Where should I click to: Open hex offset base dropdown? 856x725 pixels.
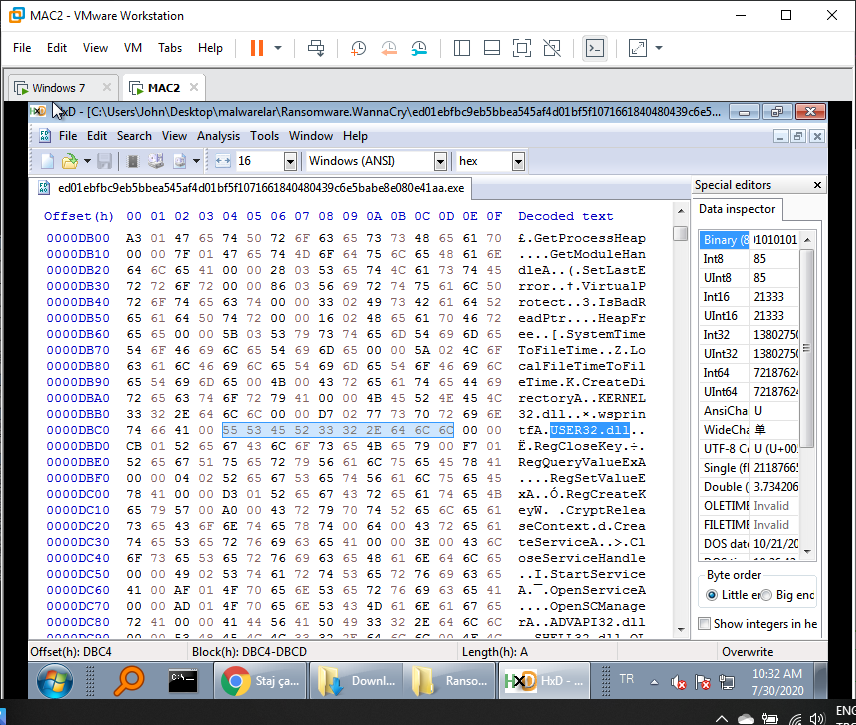pos(519,162)
